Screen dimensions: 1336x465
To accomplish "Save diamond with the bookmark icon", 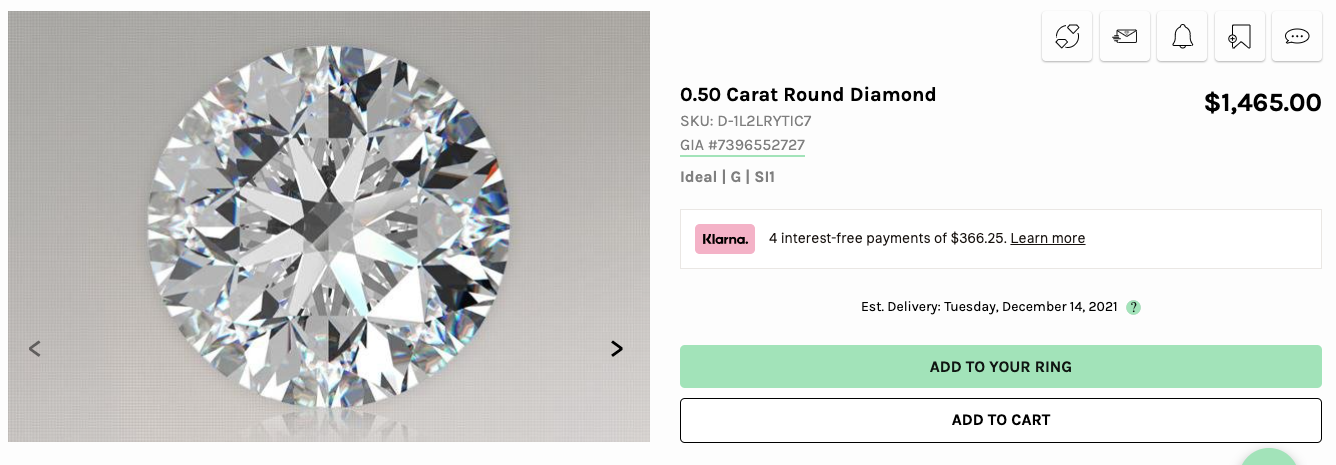I will coord(1240,37).
